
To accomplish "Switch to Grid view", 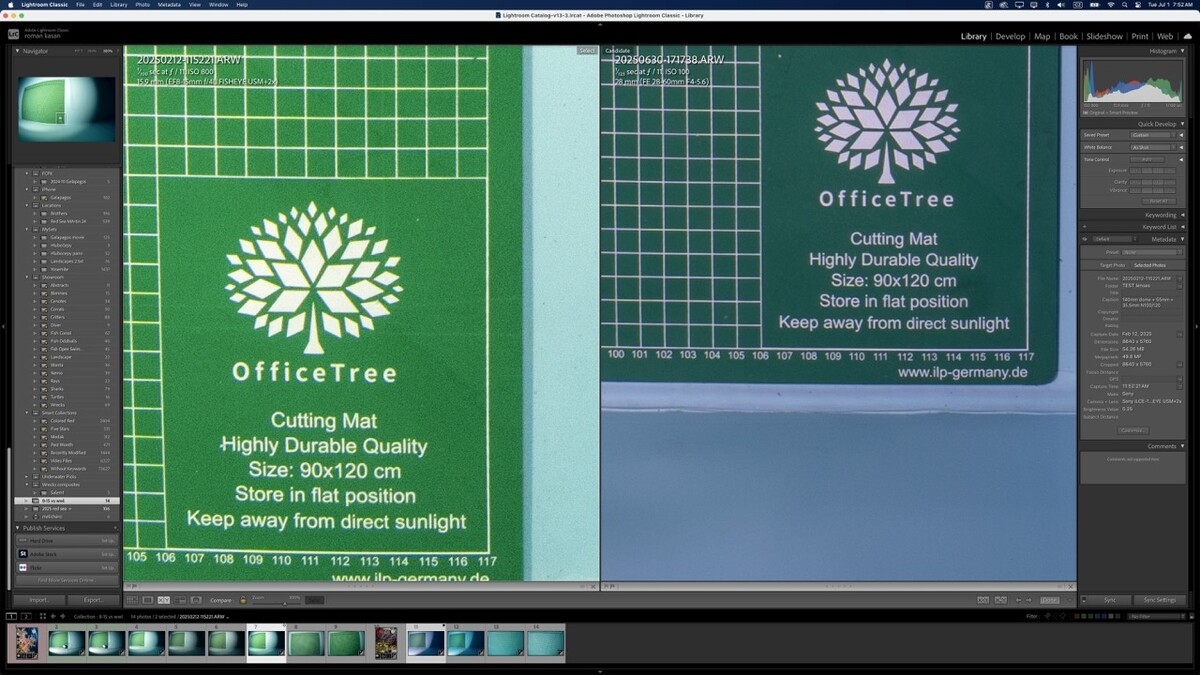I will click(x=132, y=600).
